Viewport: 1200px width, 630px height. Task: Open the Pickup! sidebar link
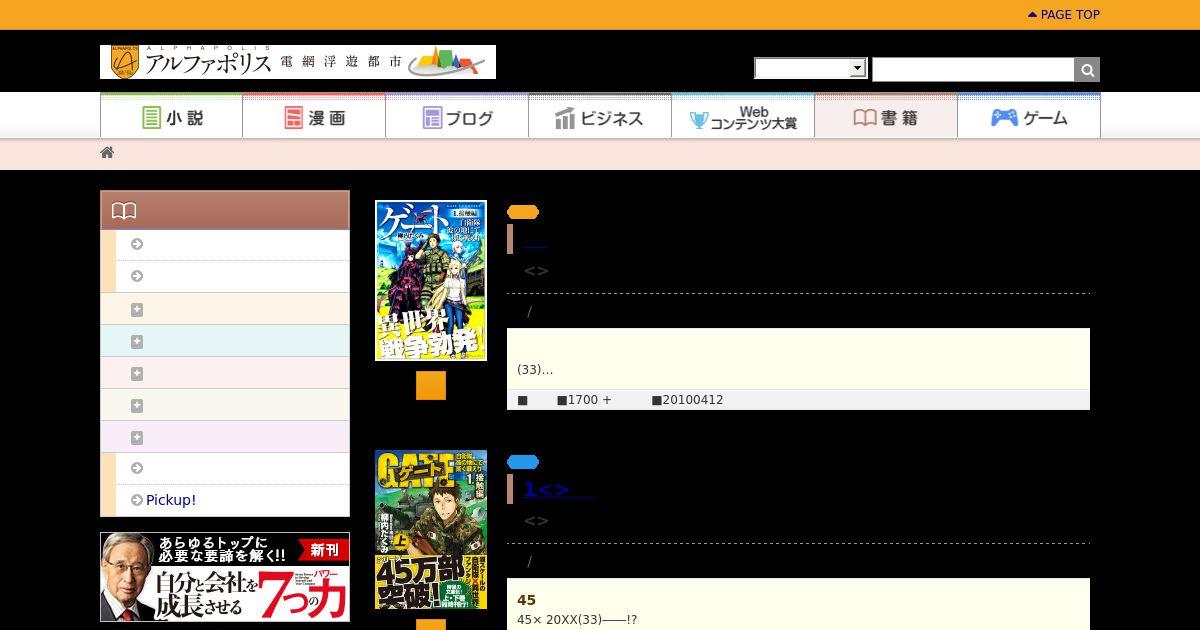point(171,500)
